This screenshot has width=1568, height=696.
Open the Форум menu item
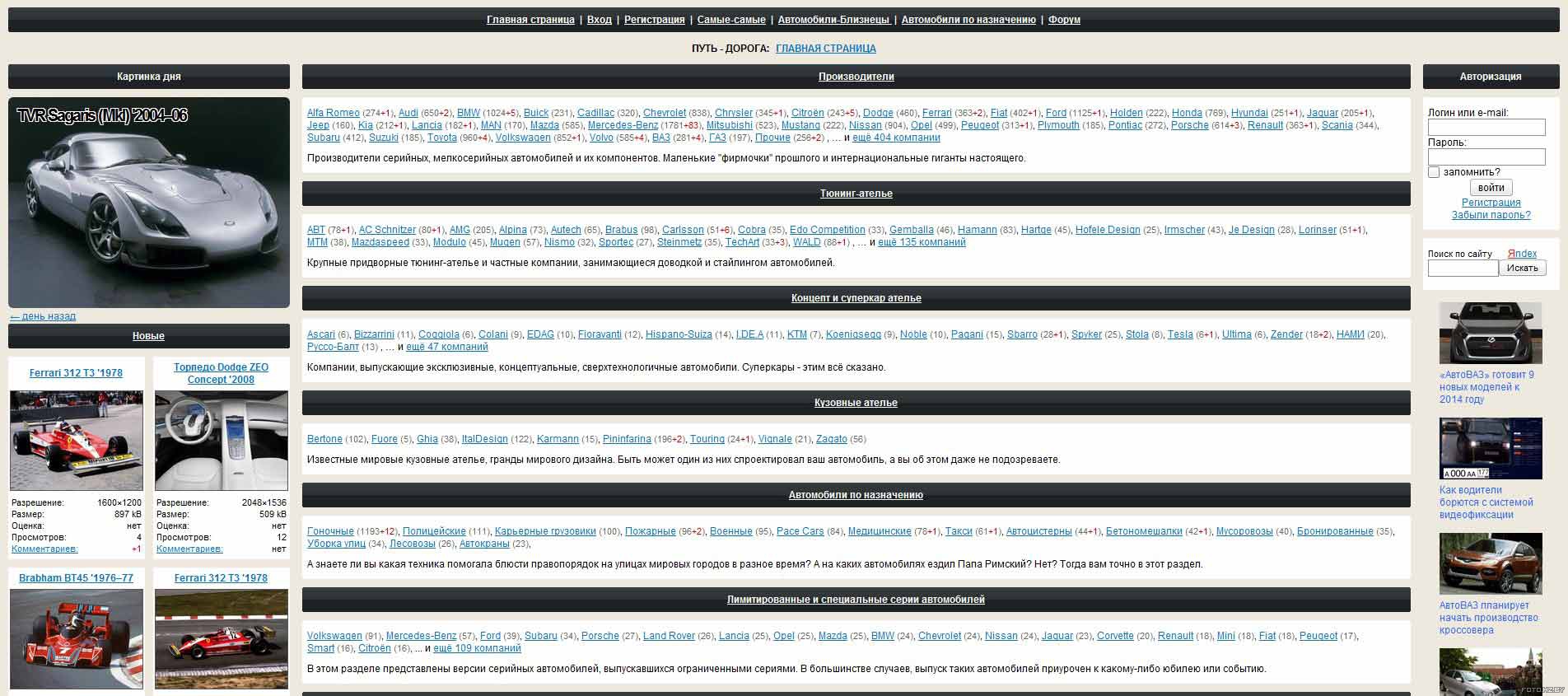[x=1064, y=20]
